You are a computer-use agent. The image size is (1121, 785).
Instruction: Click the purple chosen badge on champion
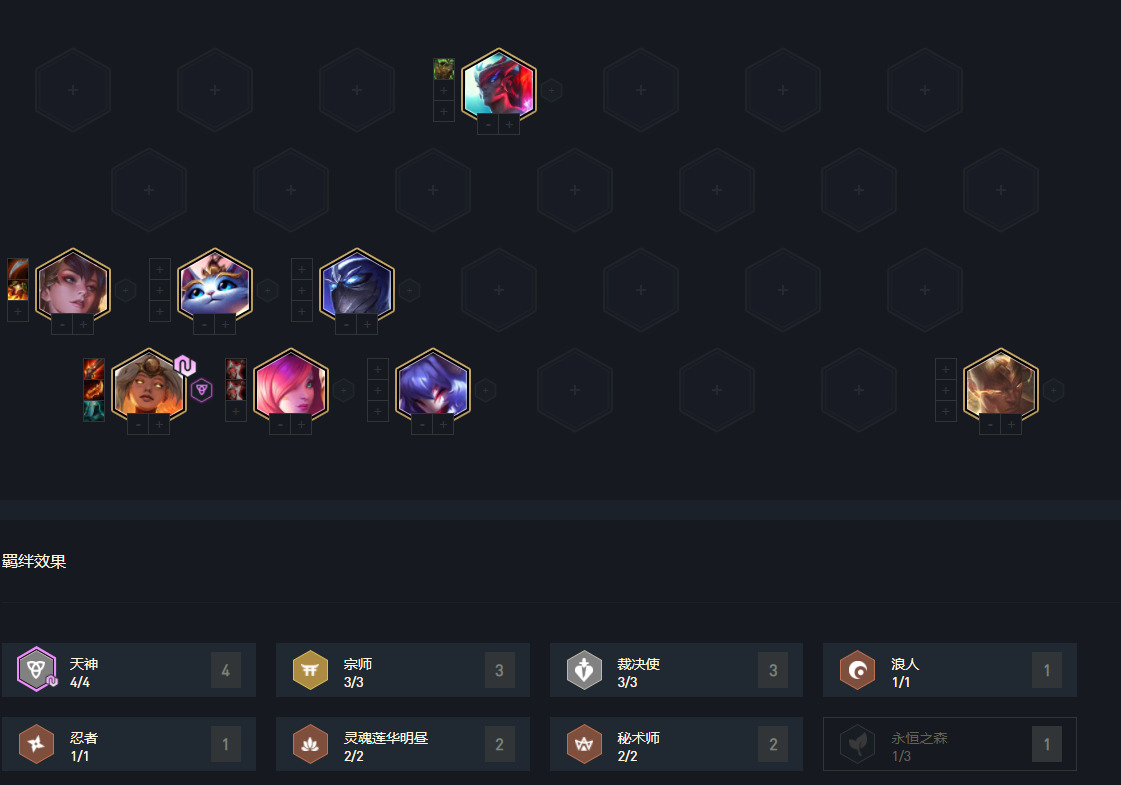185,366
